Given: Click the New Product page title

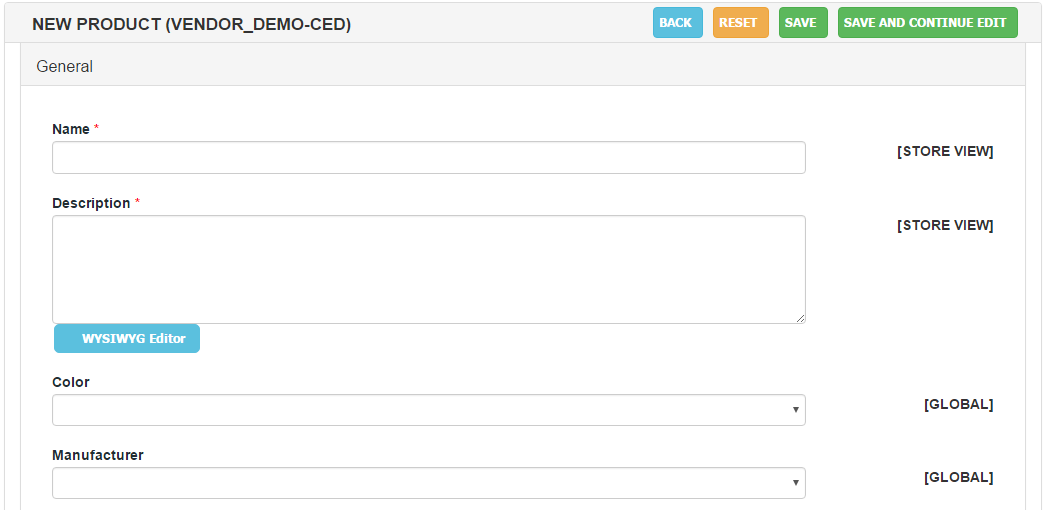Looking at the screenshot, I should 191,25.
